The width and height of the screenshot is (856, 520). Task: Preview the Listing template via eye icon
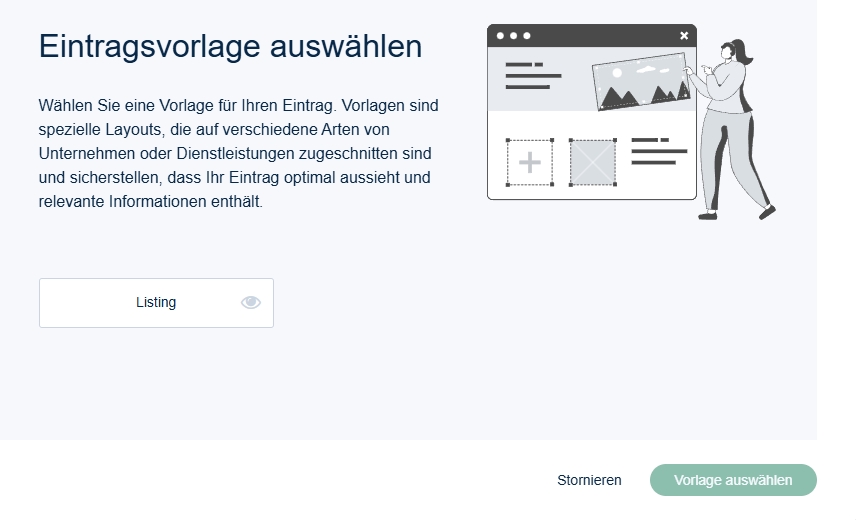[x=251, y=303]
